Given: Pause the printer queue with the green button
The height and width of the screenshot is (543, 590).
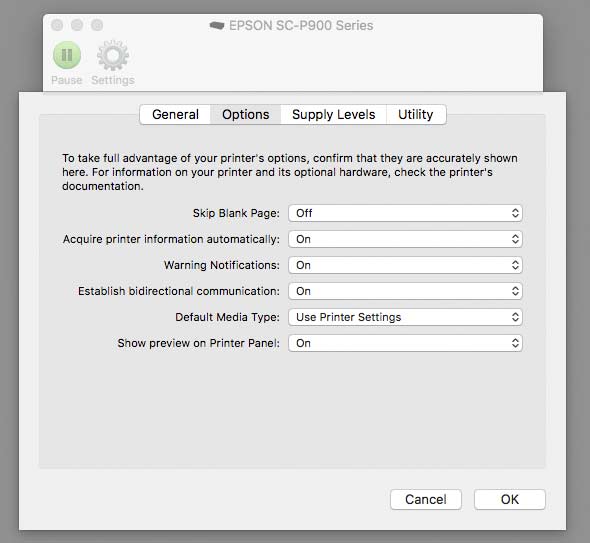Looking at the screenshot, I should [67, 55].
